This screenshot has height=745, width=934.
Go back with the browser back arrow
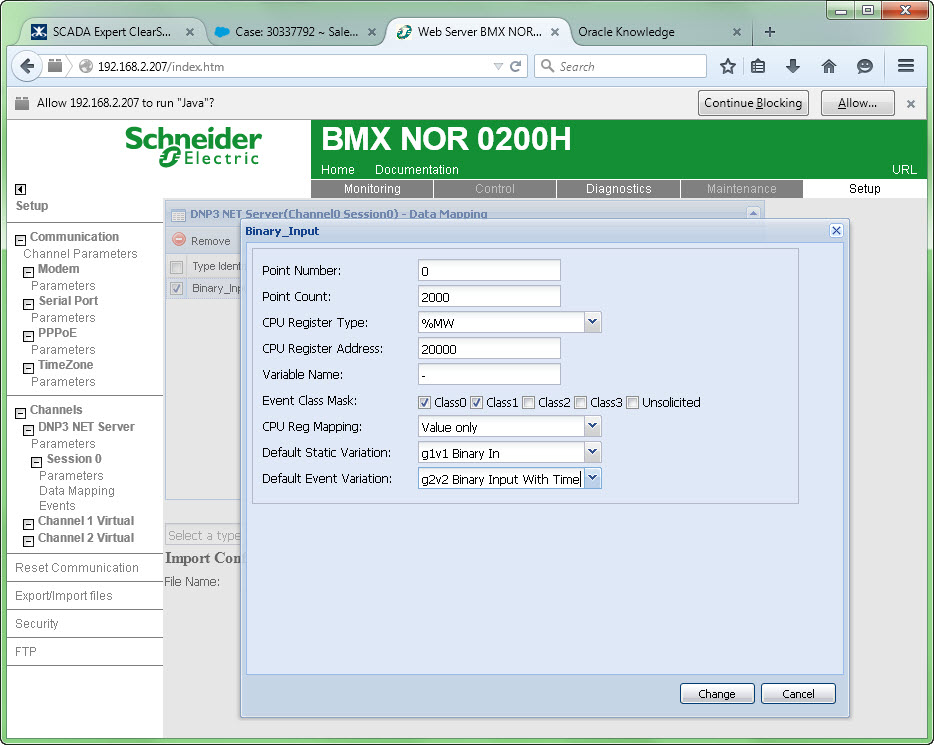[x=27, y=66]
